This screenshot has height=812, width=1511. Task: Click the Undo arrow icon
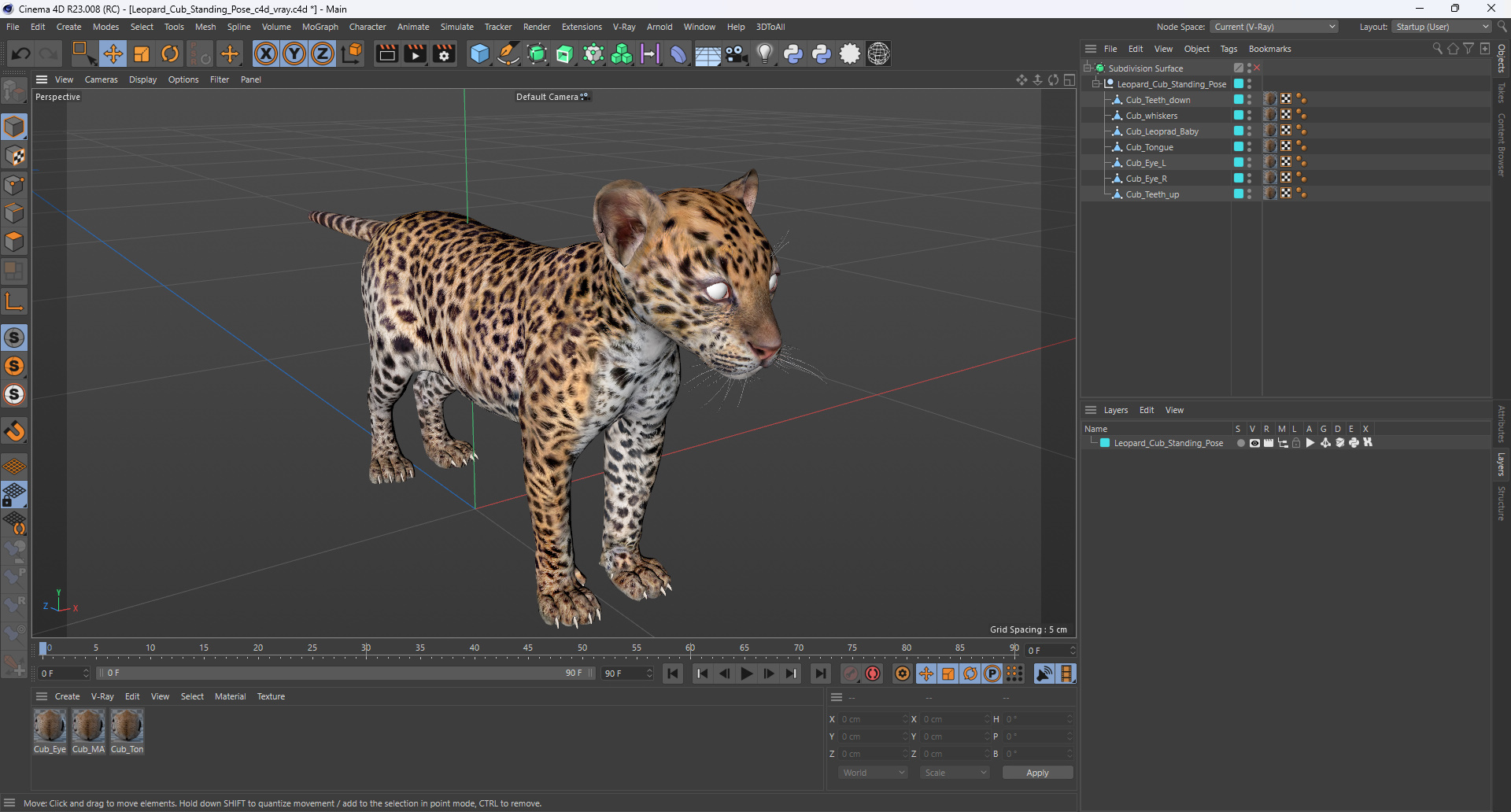[21, 54]
